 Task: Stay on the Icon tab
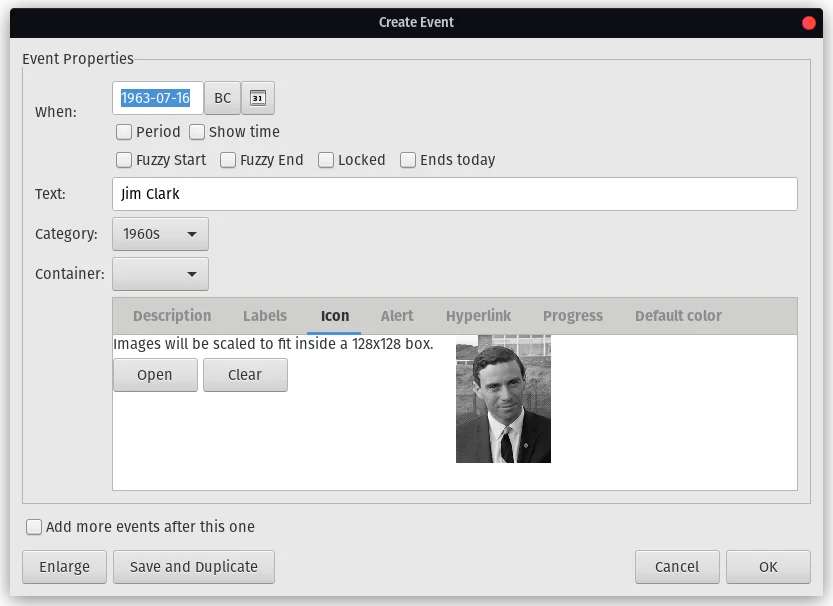coord(334,316)
